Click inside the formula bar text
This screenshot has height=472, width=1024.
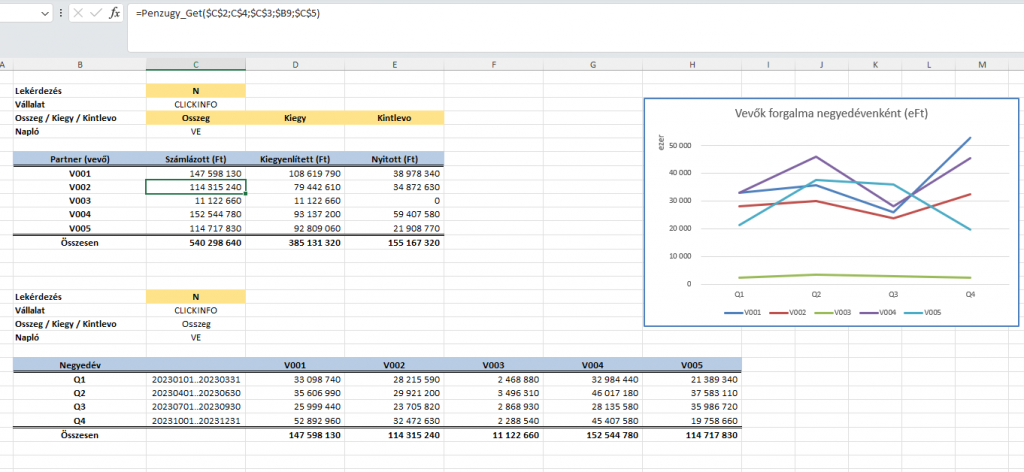point(500,13)
